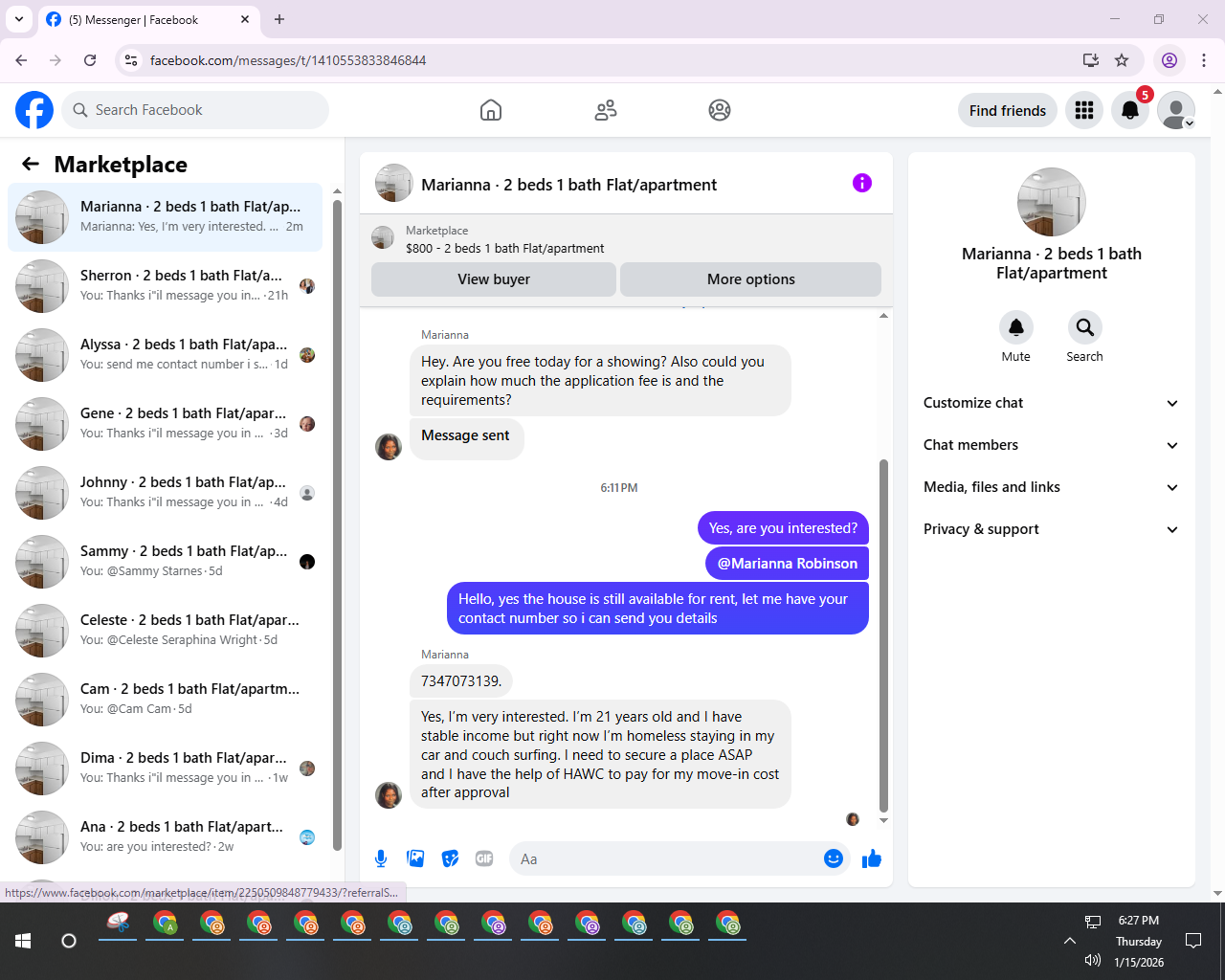Screen dimensions: 1225x980
Task: Open conversation information purple icon
Action: click(x=862, y=183)
